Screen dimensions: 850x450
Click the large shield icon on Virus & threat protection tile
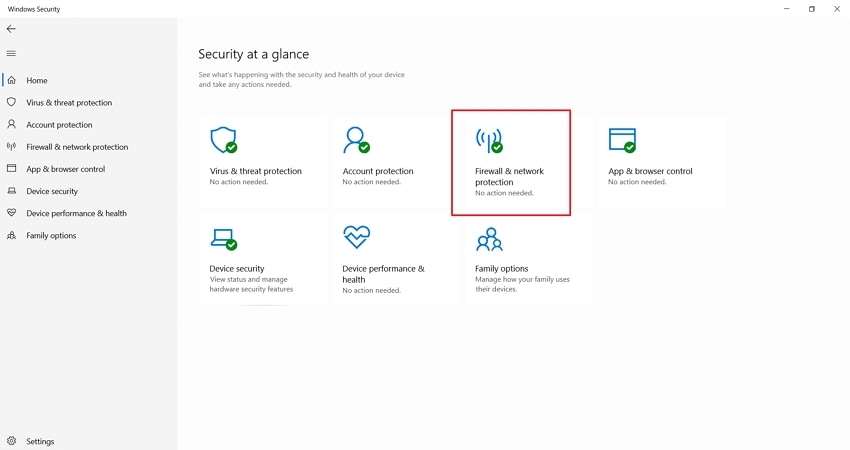tap(223, 140)
